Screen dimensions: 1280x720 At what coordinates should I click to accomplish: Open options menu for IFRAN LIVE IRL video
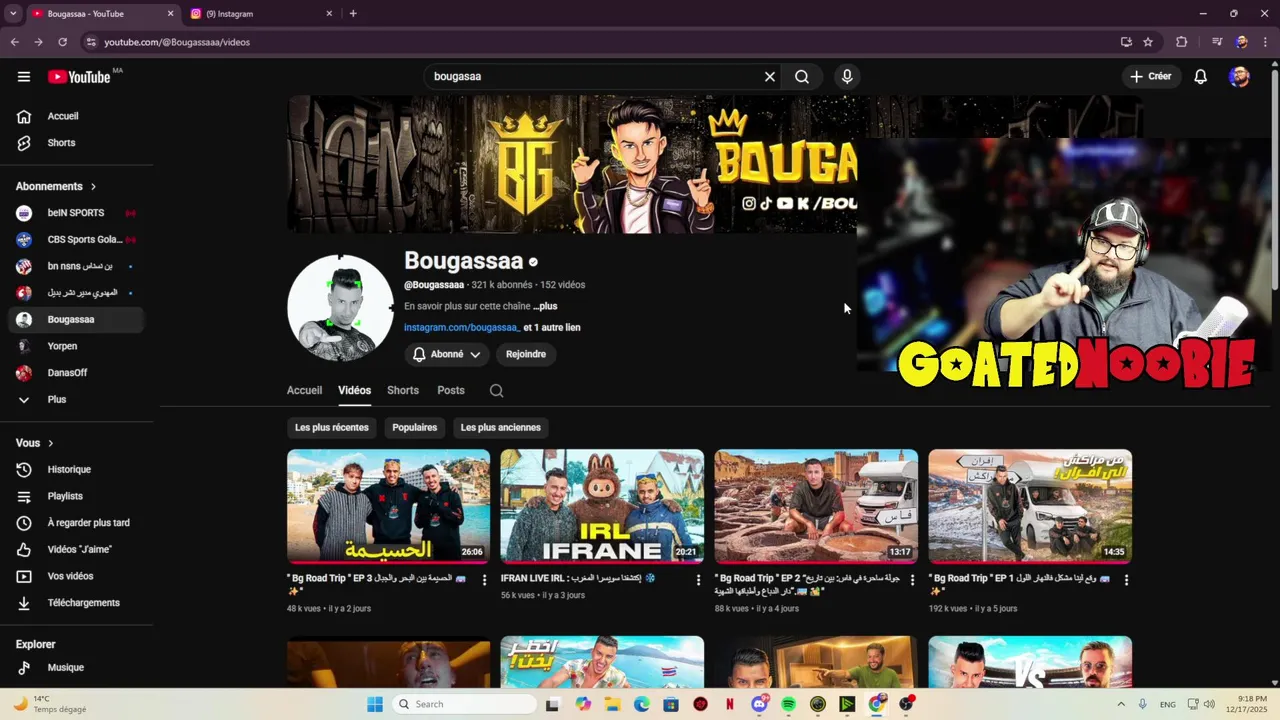(698, 580)
